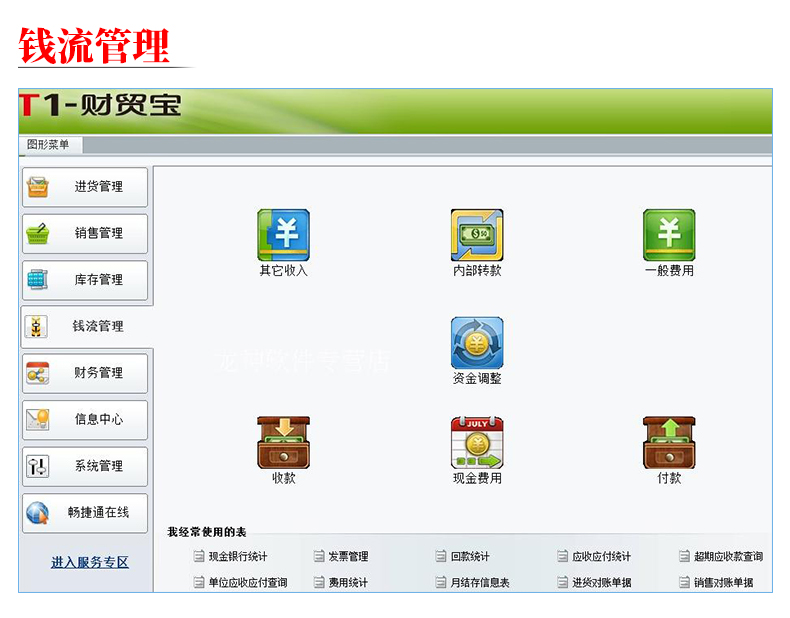Open the 费用统计 report link
Image resolution: width=790 pixels, height=618 pixels.
348,582
